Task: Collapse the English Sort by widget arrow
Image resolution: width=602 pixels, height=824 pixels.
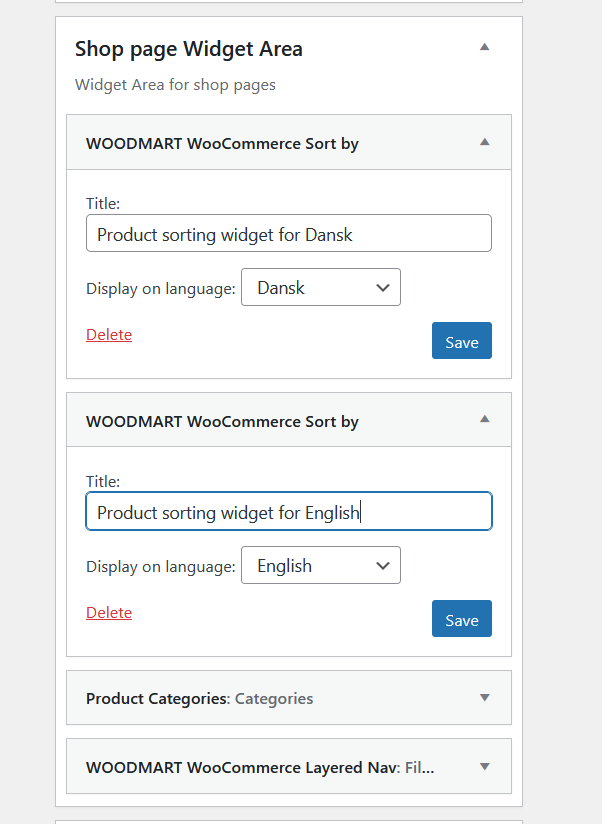Action: 484,419
